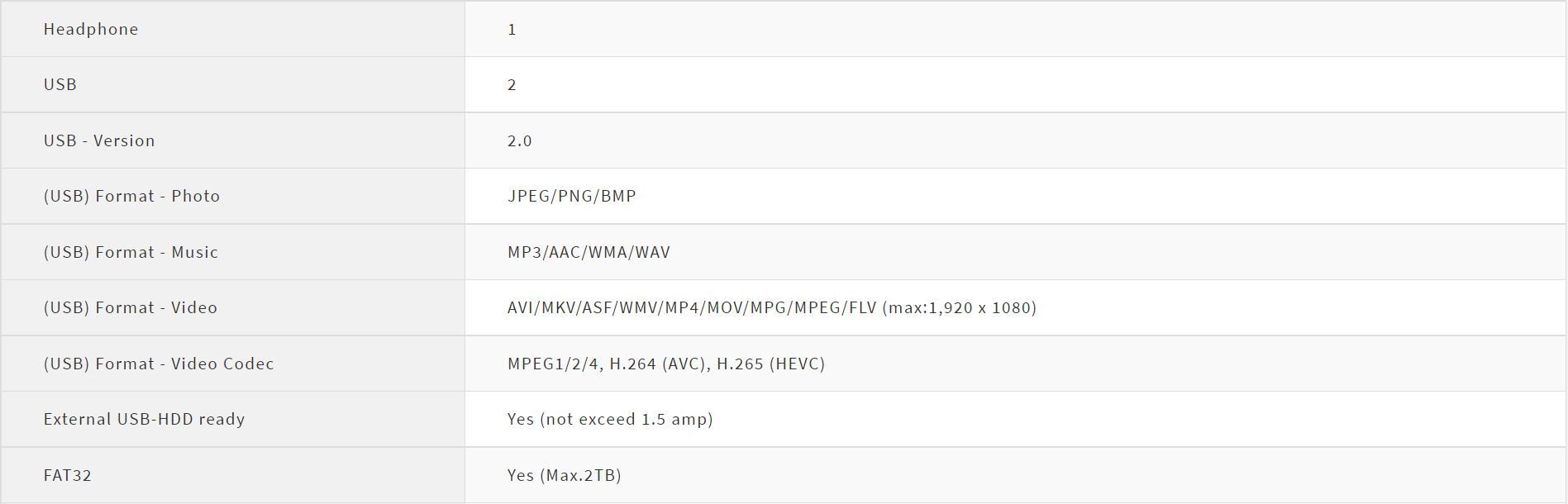1568x504 pixels.
Task: Select the USB version value "2.0"
Action: 520,141
